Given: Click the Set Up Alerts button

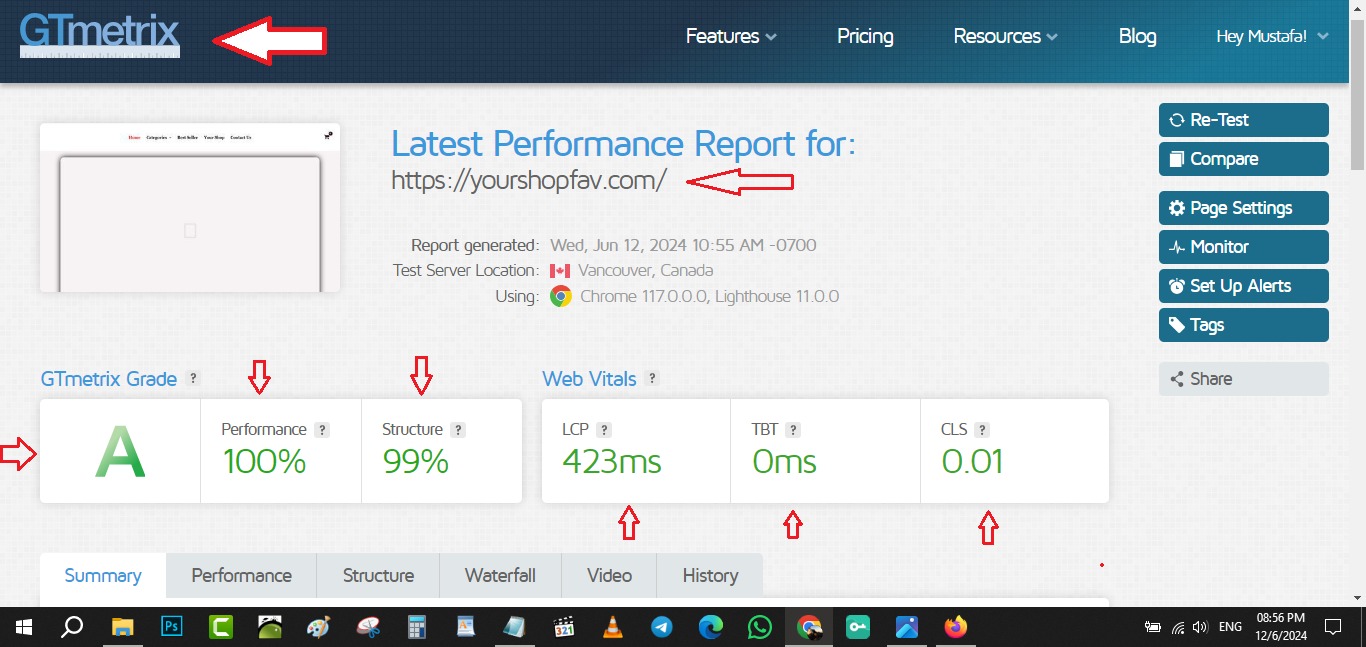Looking at the screenshot, I should point(1243,286).
